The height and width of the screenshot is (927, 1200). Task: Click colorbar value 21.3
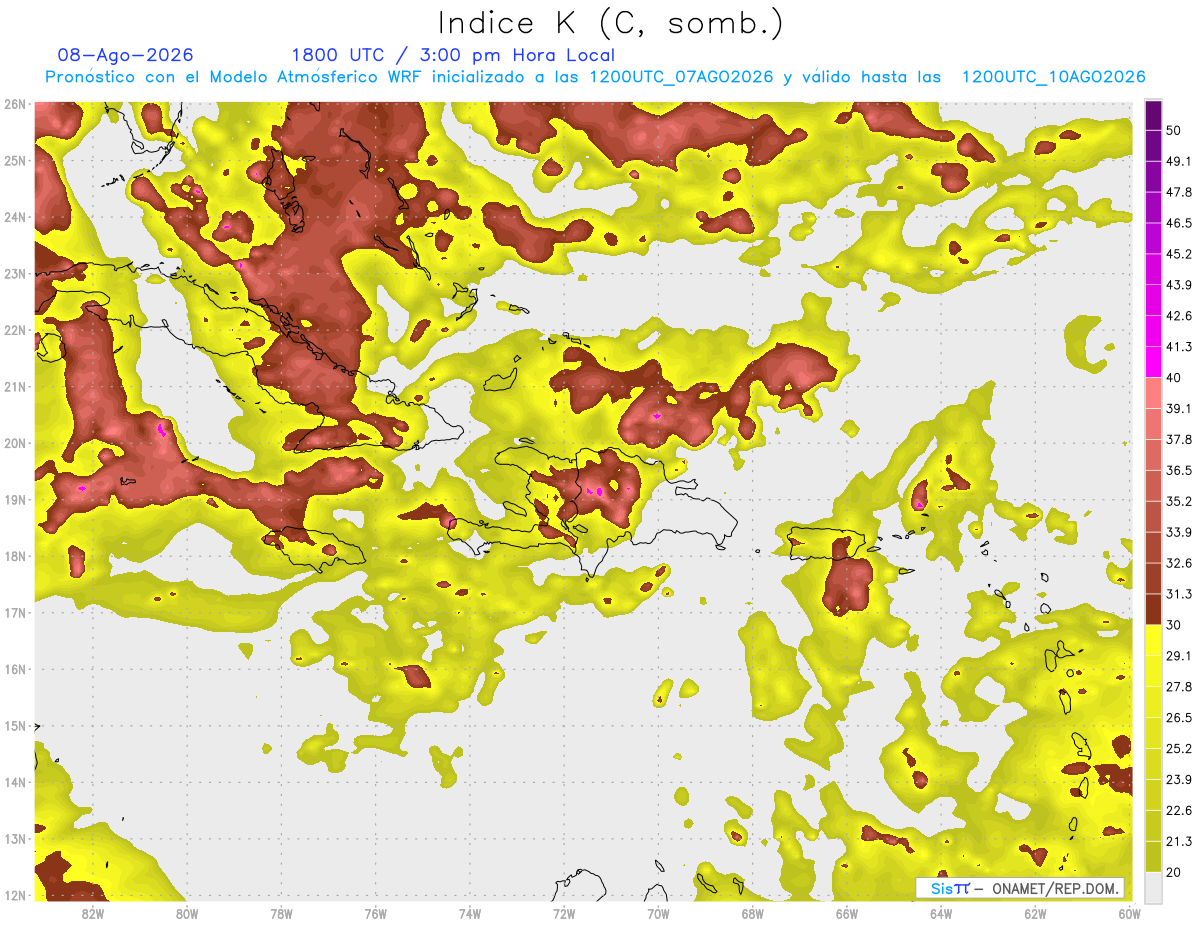tap(1179, 841)
